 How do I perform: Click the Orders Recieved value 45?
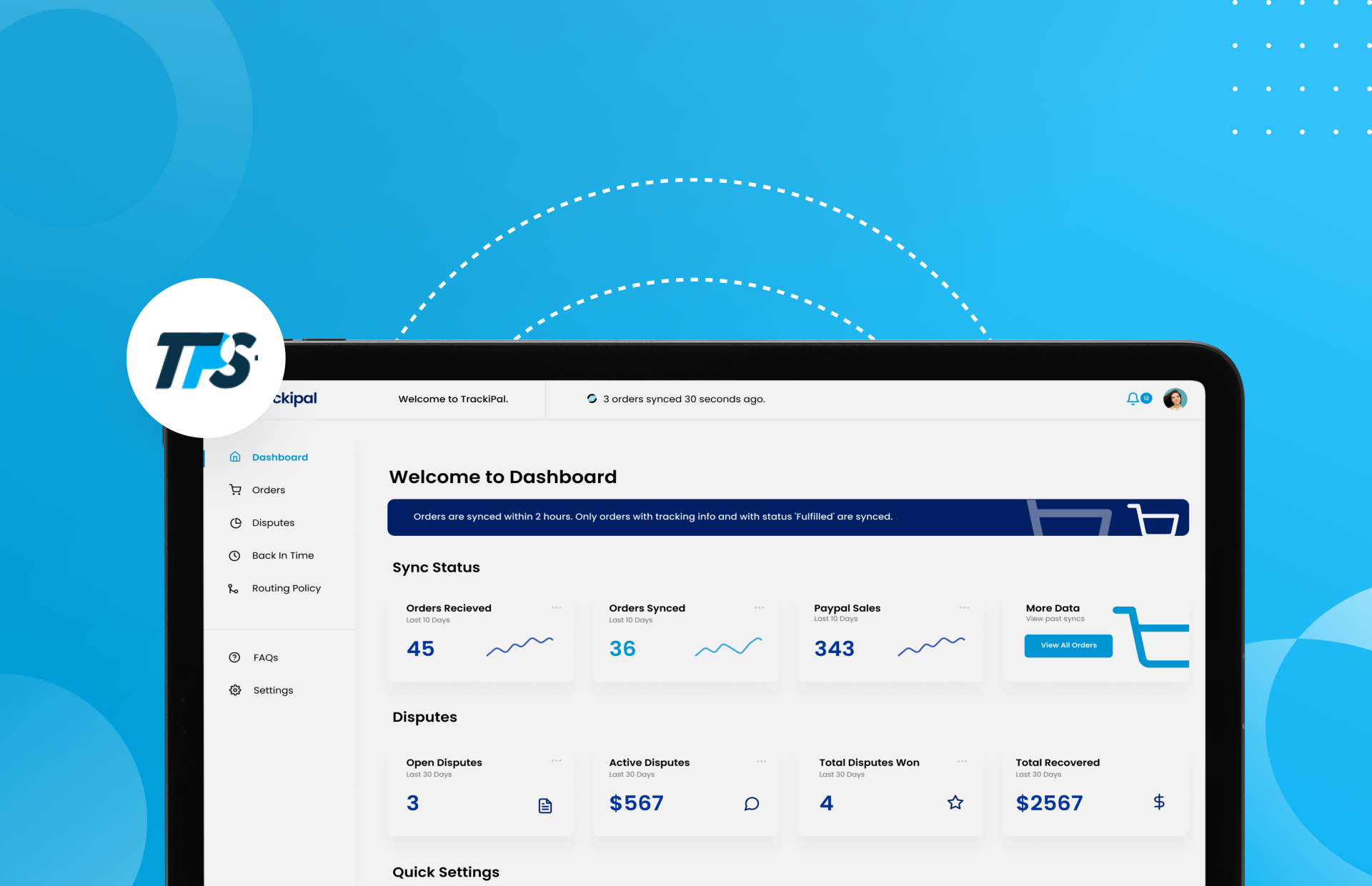(420, 649)
